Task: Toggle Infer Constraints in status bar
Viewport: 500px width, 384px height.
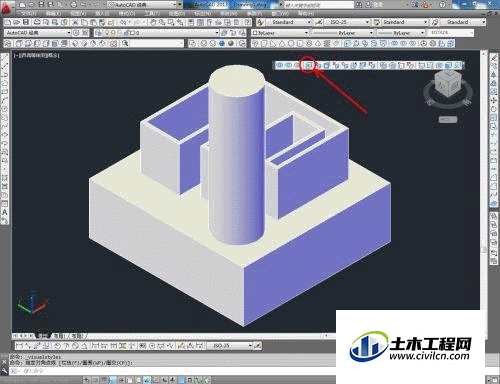Action: [87, 380]
